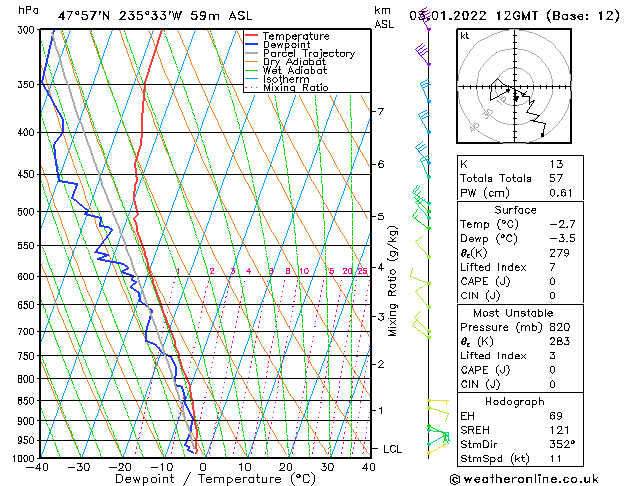Click the 950 hPa pressure label
Image resolution: width=629 pixels, height=486 pixels.
pyautogui.click(x=28, y=441)
